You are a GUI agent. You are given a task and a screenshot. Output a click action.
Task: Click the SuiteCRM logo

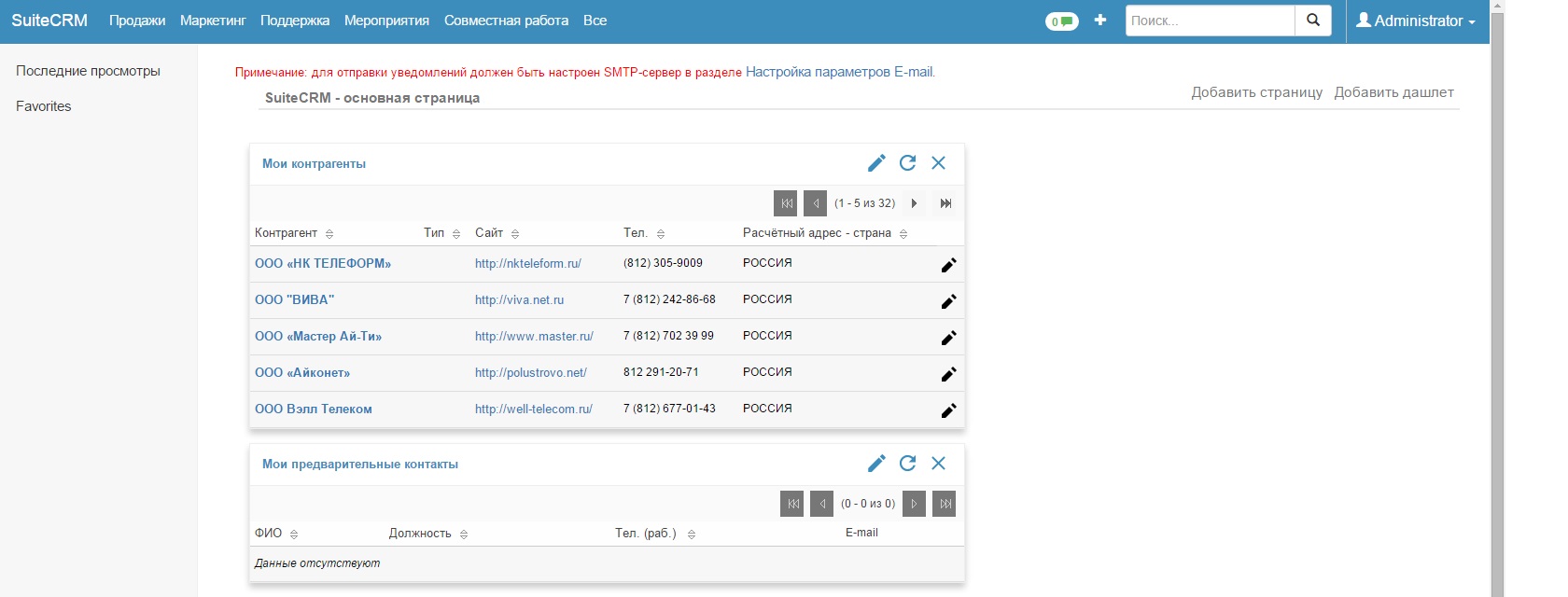click(49, 21)
